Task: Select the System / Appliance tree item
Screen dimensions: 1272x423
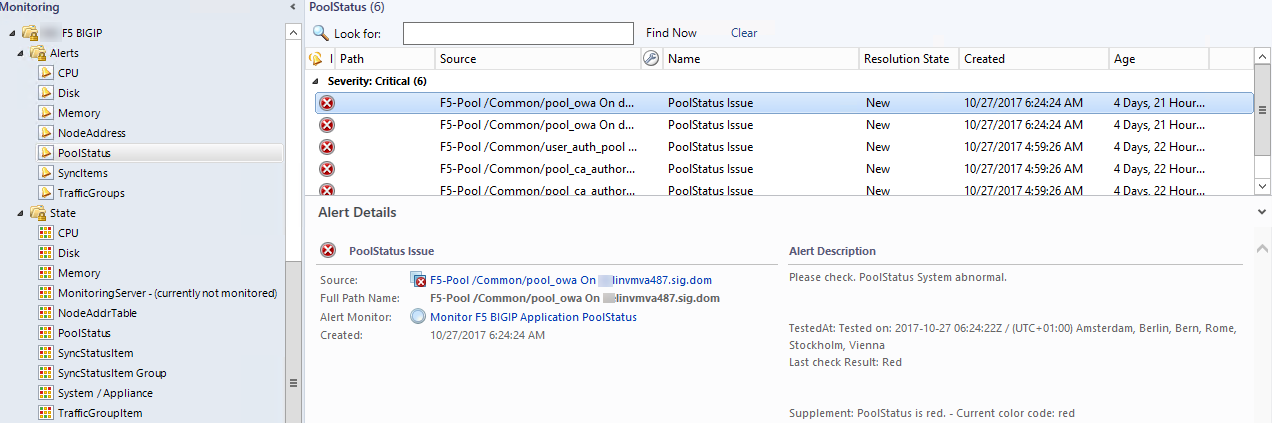Action: pyautogui.click(x=105, y=393)
